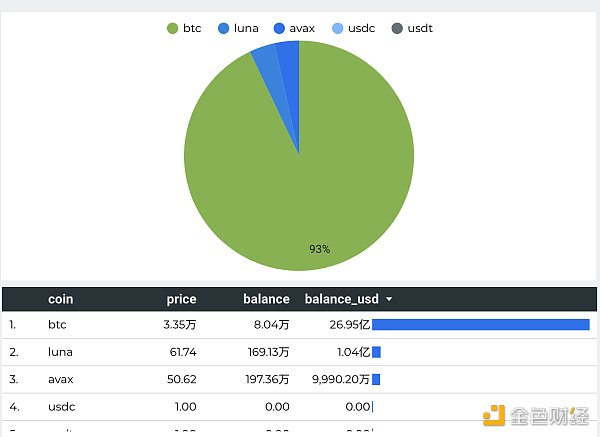The height and width of the screenshot is (437, 600).
Task: Select the luna row coin cell
Action: [x=60, y=352]
